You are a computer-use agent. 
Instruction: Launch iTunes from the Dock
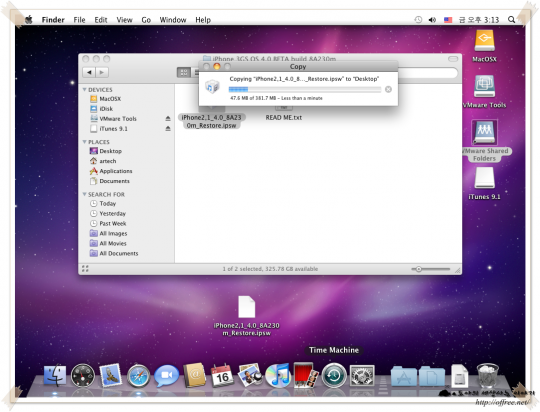pyautogui.click(x=278, y=375)
